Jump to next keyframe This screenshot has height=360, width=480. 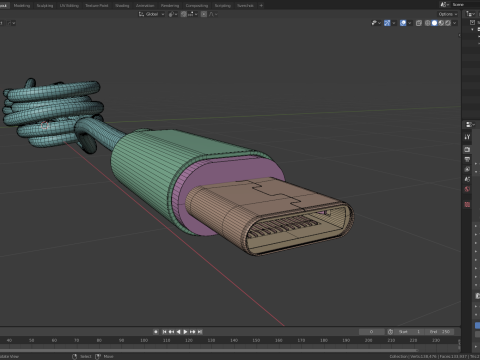coord(192,332)
